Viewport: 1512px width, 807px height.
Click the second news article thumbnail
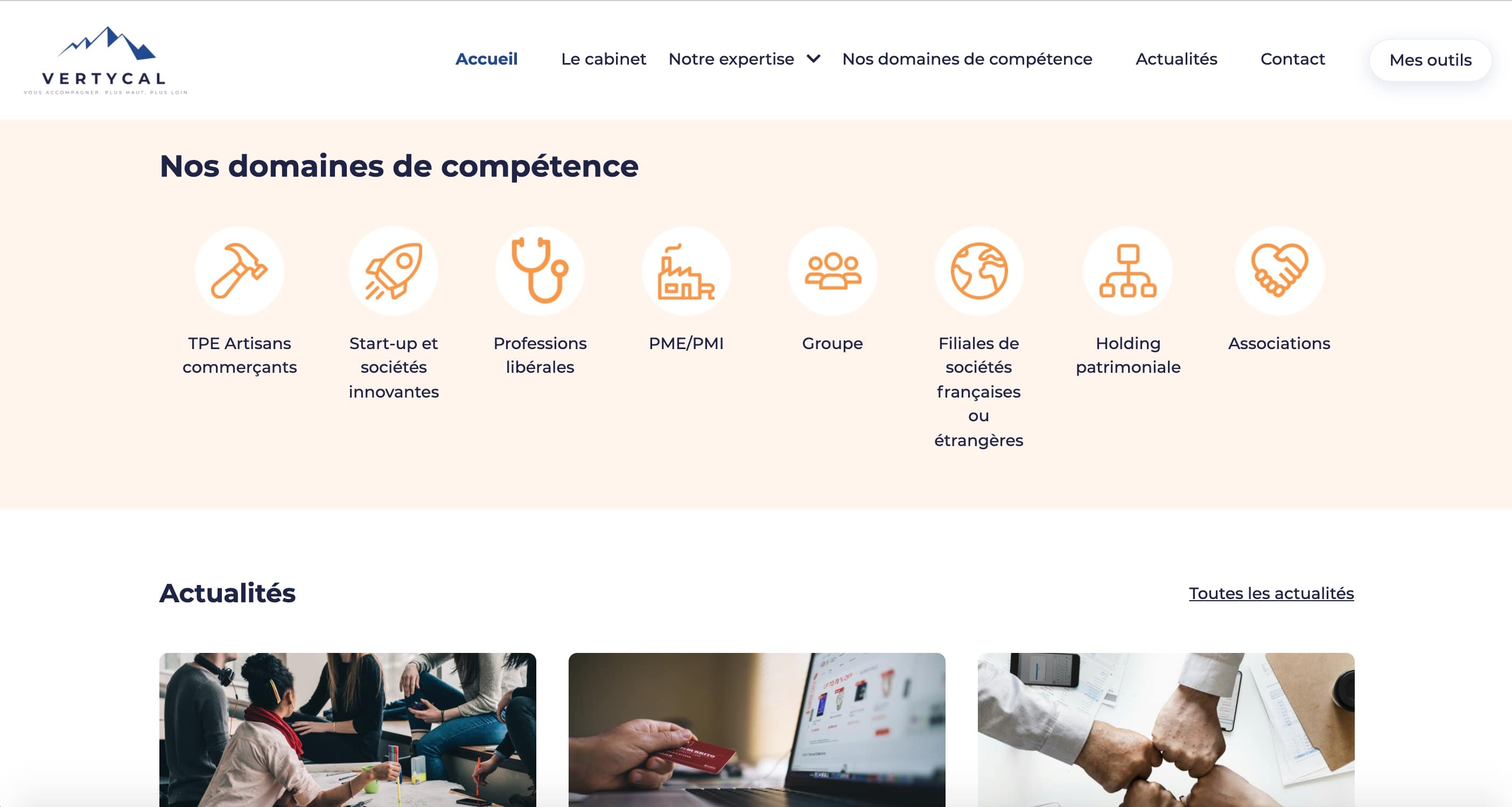pos(757,729)
